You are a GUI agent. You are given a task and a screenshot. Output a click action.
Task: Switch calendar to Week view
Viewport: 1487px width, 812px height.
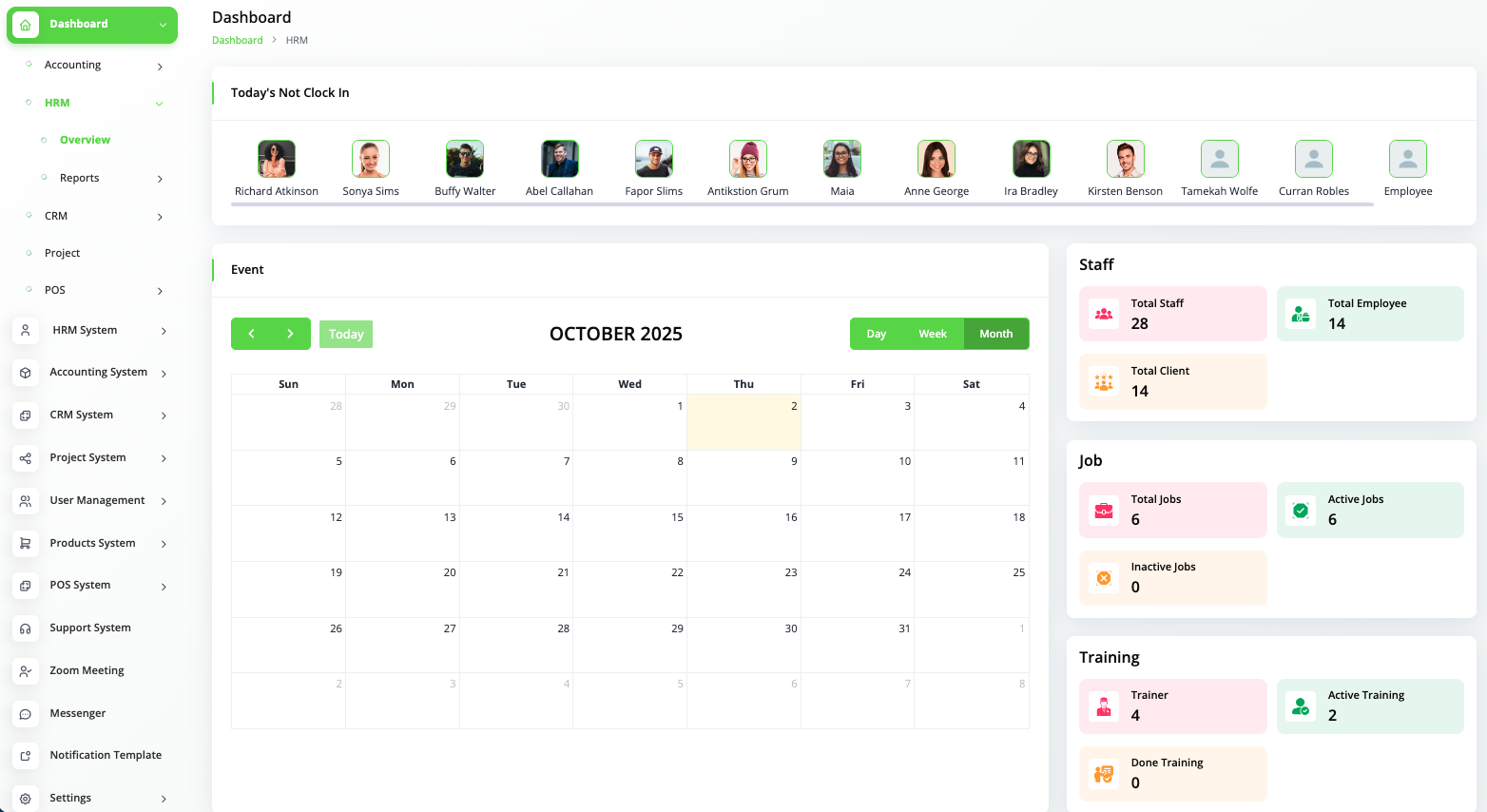point(933,334)
